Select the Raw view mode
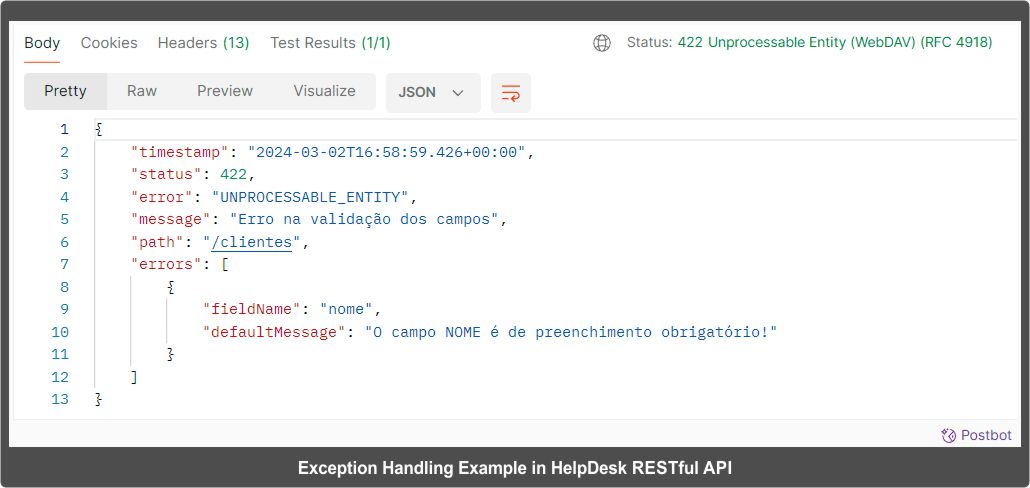This screenshot has height=488, width=1030. tap(142, 91)
